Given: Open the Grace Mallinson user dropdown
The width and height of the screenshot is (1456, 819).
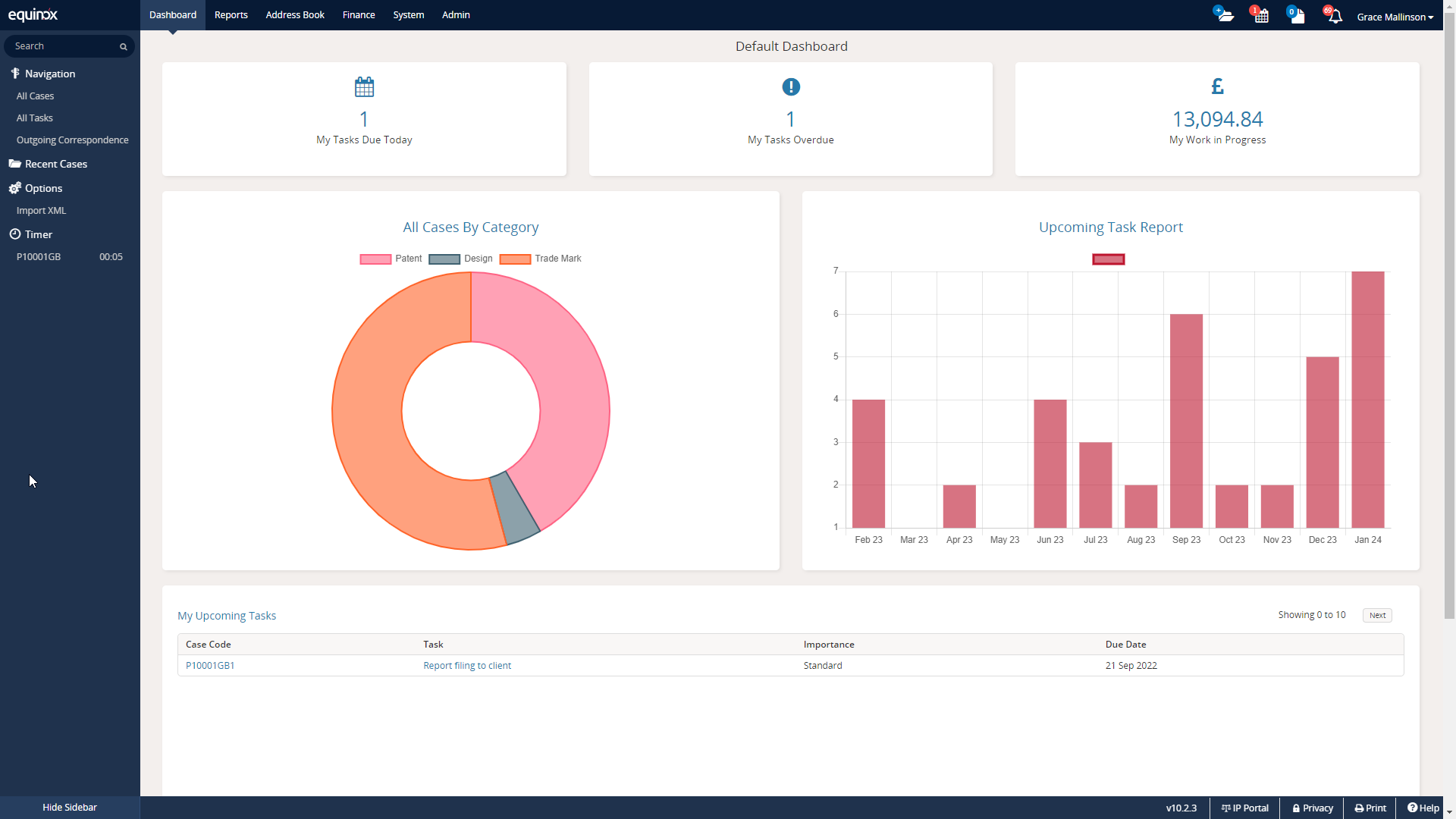Looking at the screenshot, I should pos(1396,17).
